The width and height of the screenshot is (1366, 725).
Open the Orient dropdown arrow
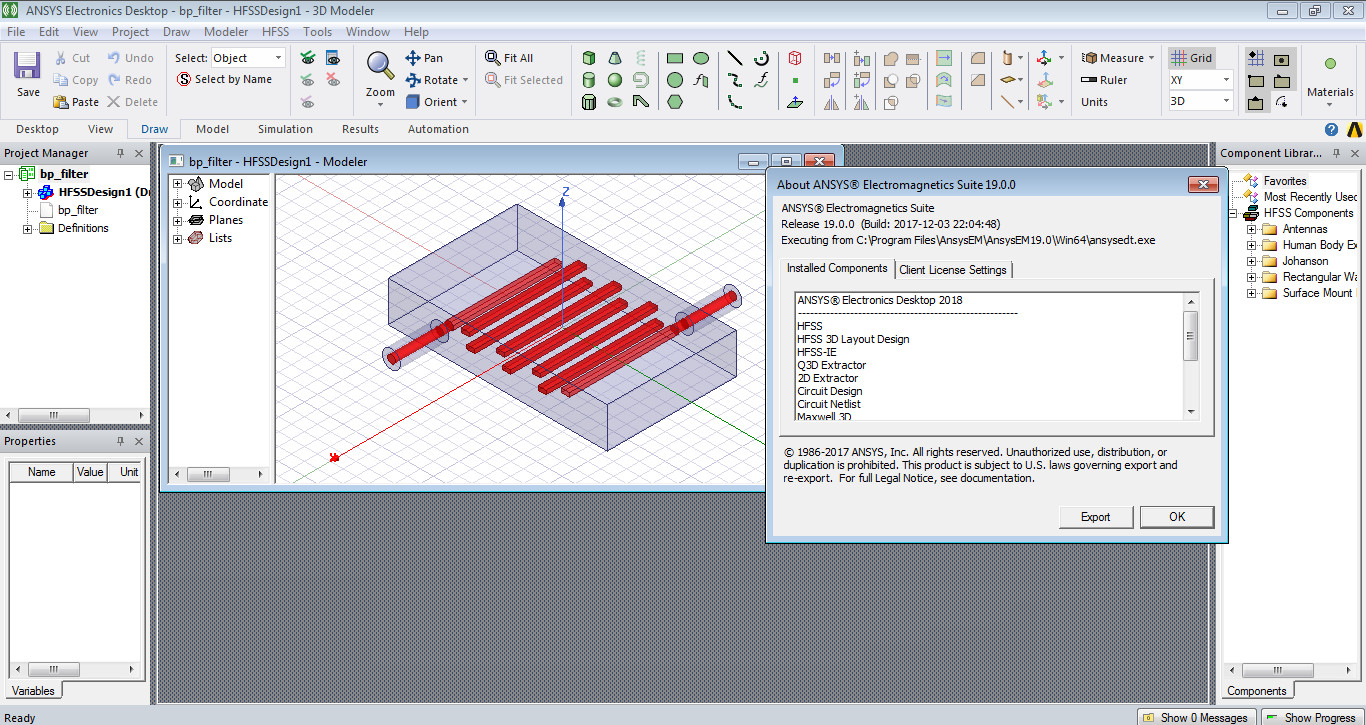pyautogui.click(x=466, y=102)
